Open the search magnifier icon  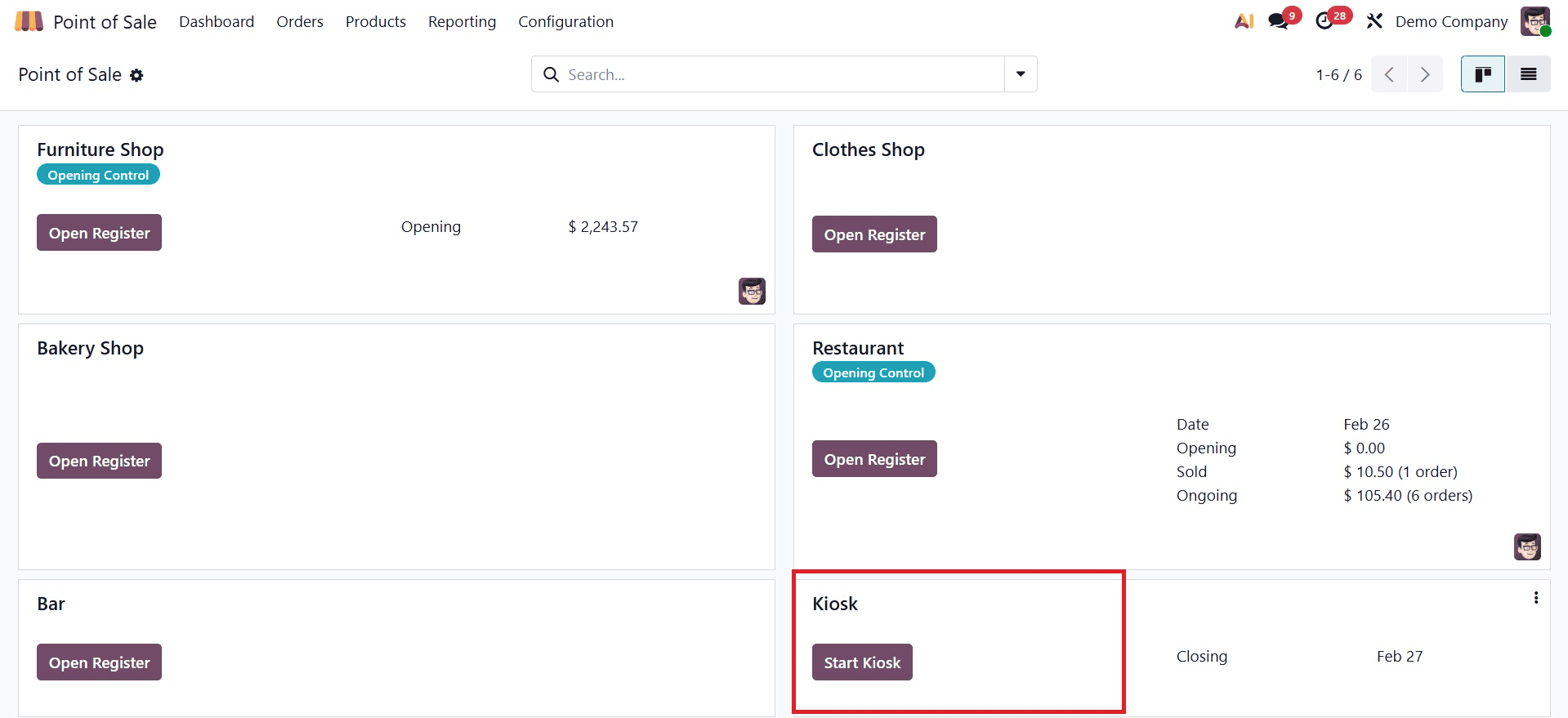pyautogui.click(x=551, y=74)
